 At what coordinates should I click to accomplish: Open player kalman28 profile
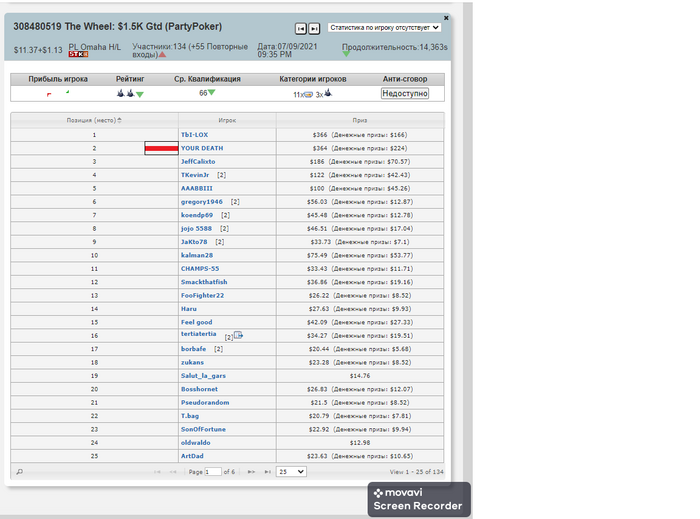point(197,255)
